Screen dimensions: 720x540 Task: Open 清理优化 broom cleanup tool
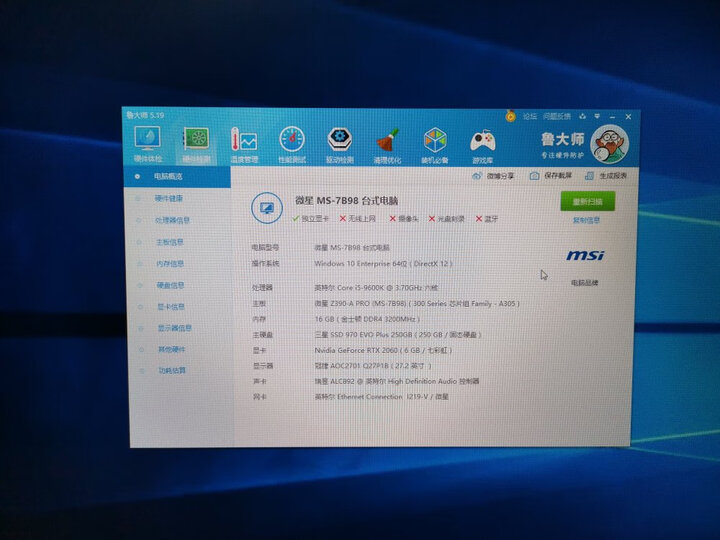coord(387,146)
